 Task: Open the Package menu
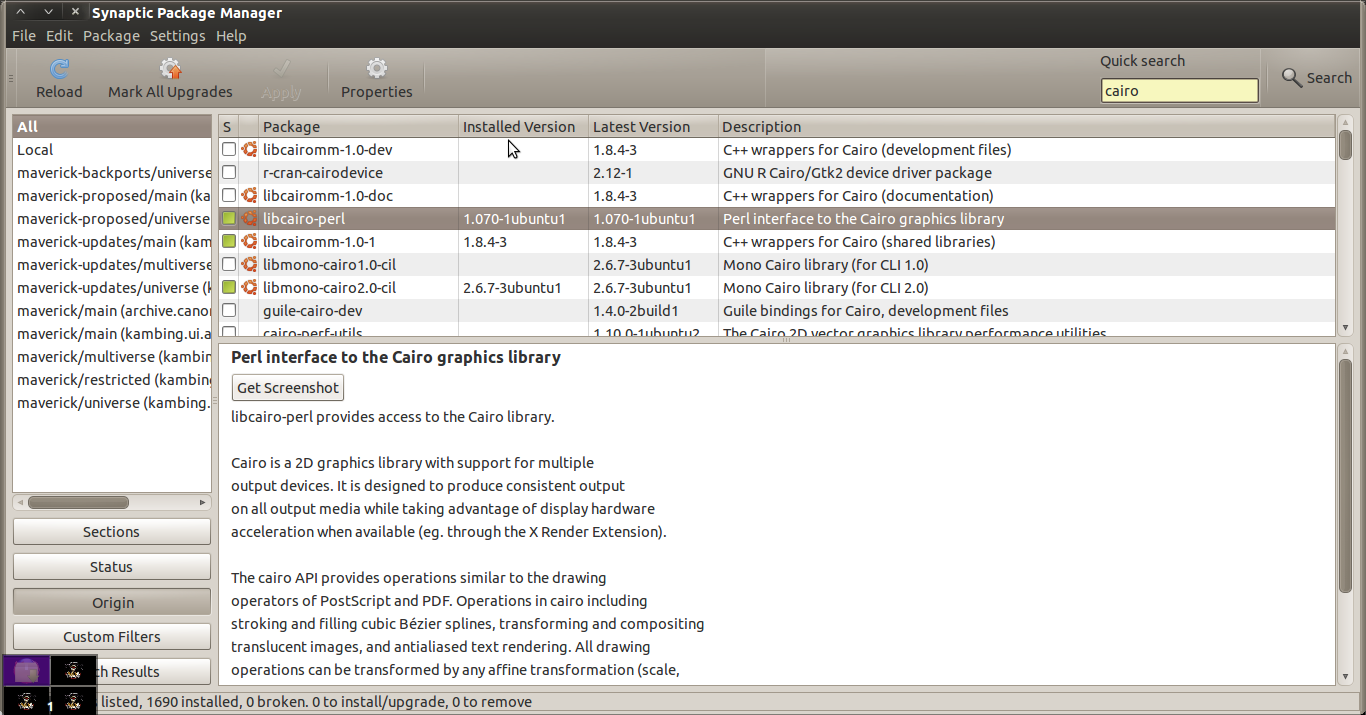coord(111,36)
